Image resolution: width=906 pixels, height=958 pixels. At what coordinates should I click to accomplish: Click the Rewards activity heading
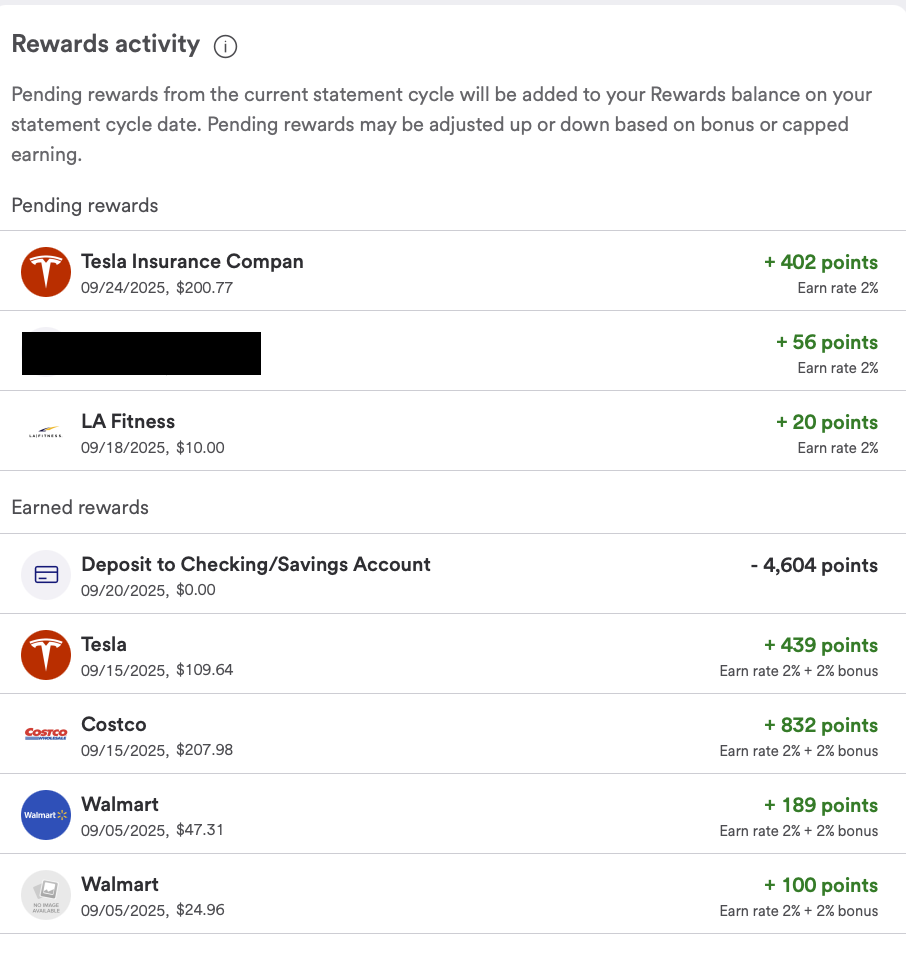[x=105, y=45]
